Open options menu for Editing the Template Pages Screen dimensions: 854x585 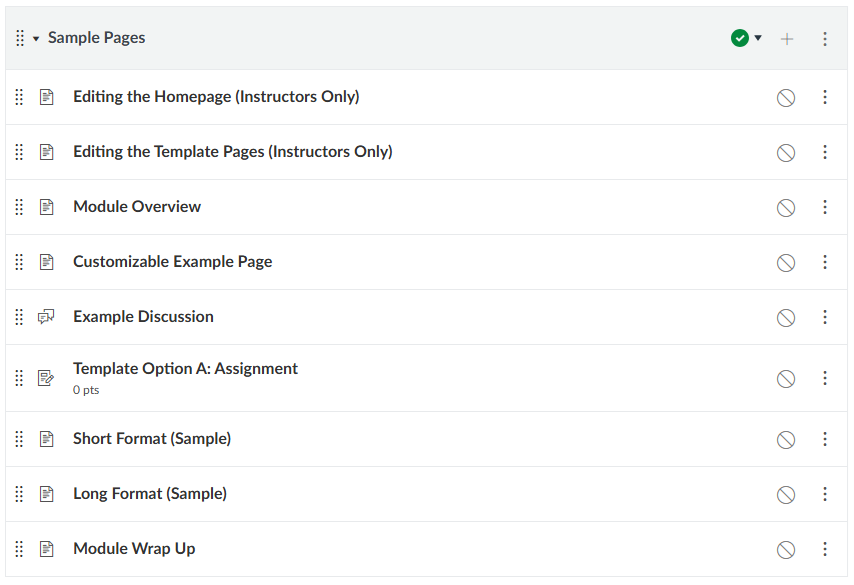click(x=825, y=152)
